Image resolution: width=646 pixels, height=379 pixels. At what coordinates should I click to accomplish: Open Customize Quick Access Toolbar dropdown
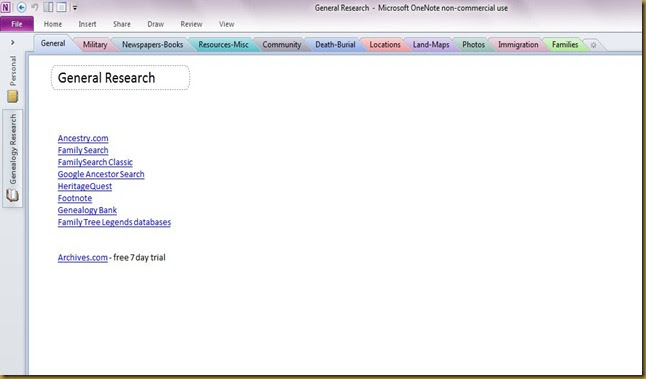75,7
